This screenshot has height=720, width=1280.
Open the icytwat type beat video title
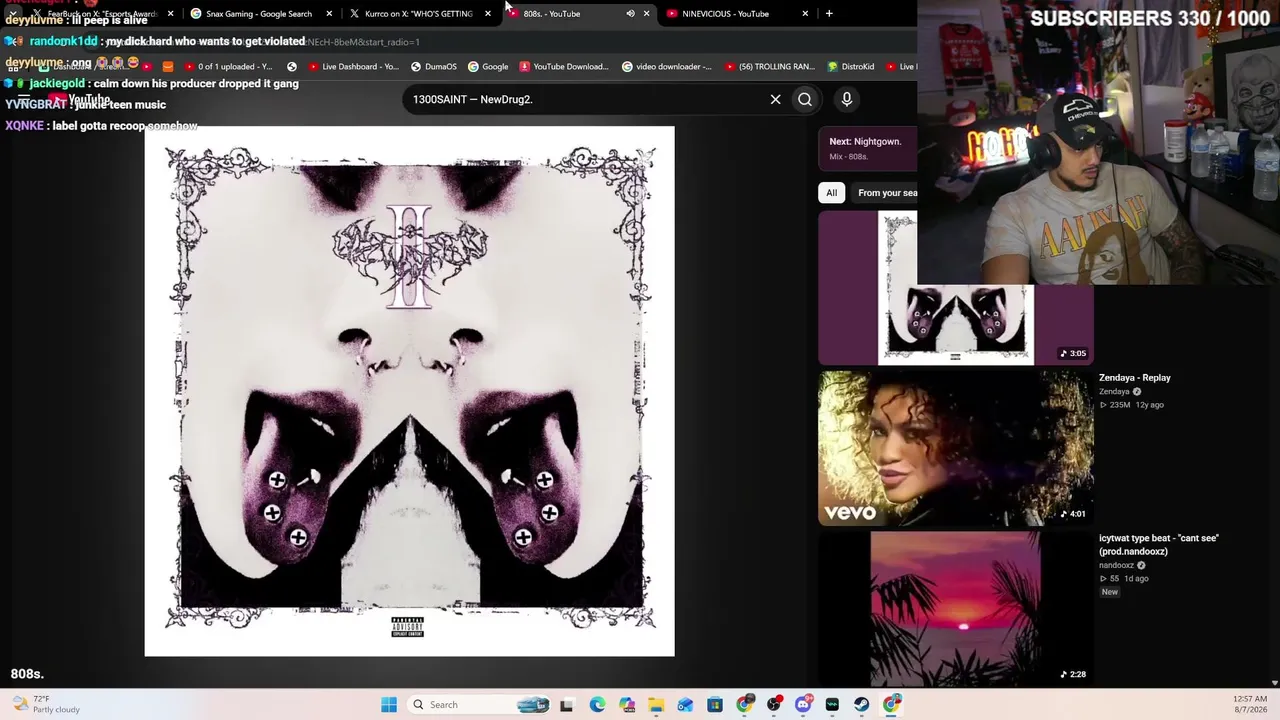[x=1159, y=544]
